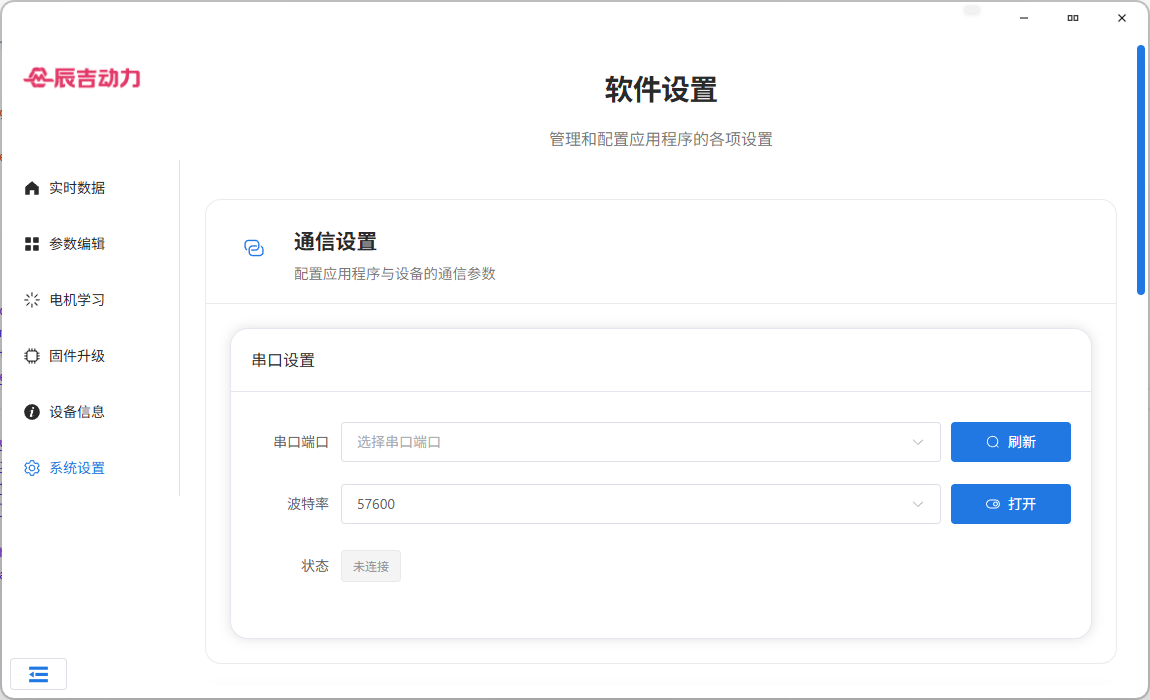The image size is (1150, 700).
Task: Switch to the 固件升级 page label
Action: tap(77, 356)
